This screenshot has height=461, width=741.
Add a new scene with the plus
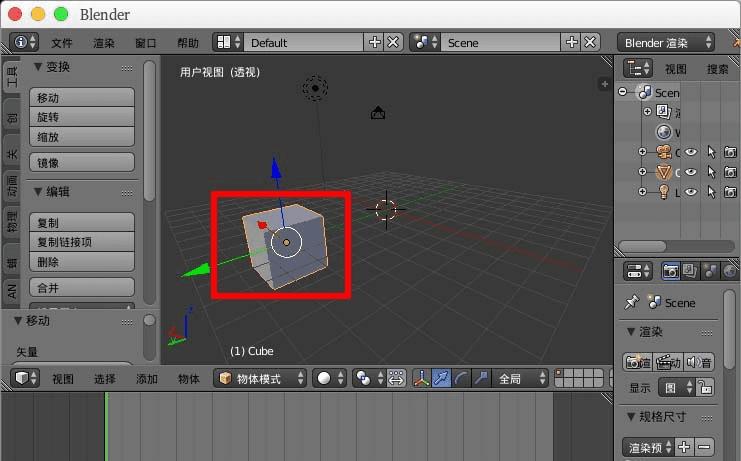(571, 43)
